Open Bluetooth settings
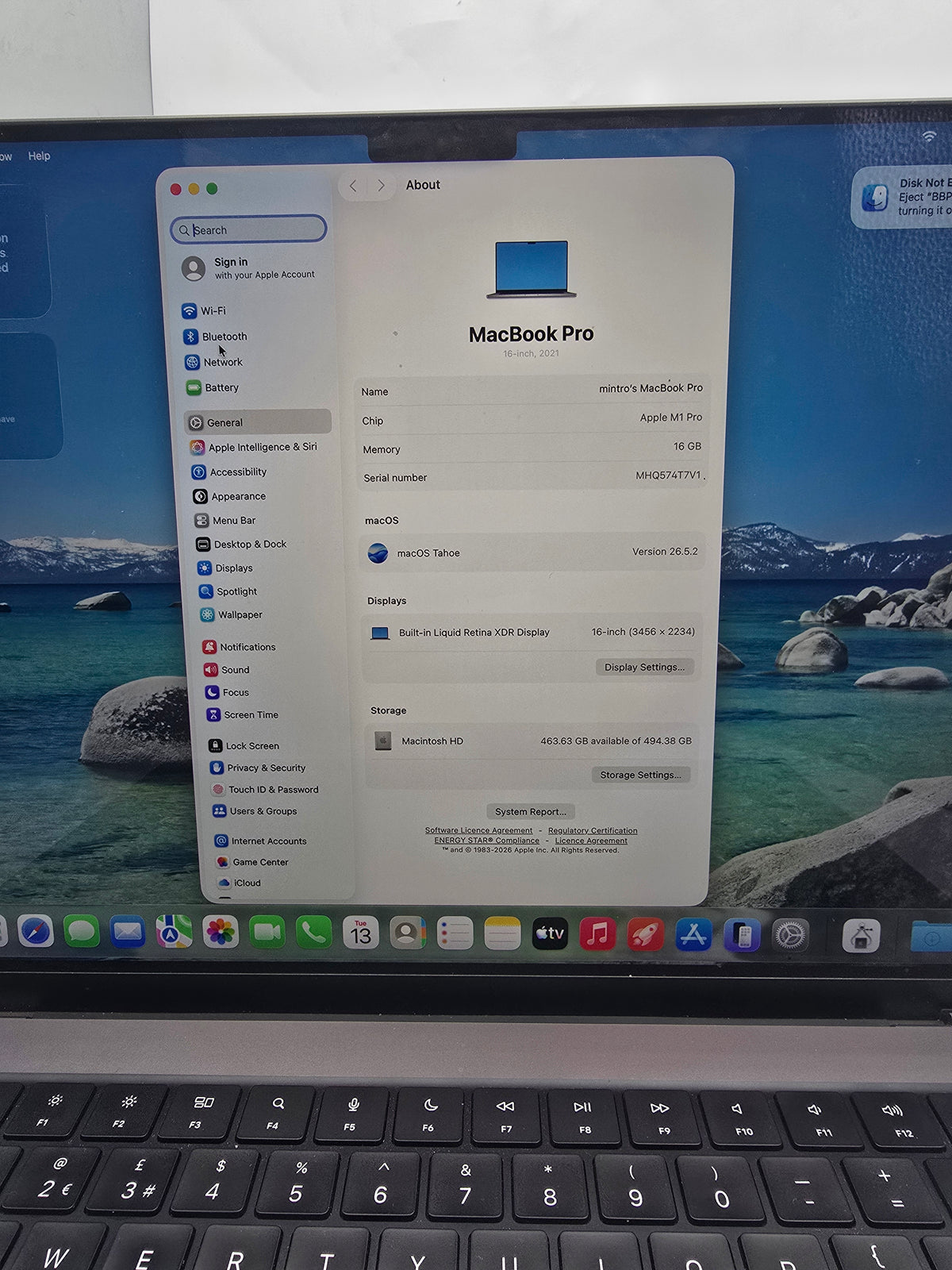The width and height of the screenshot is (952, 1270). (215, 337)
